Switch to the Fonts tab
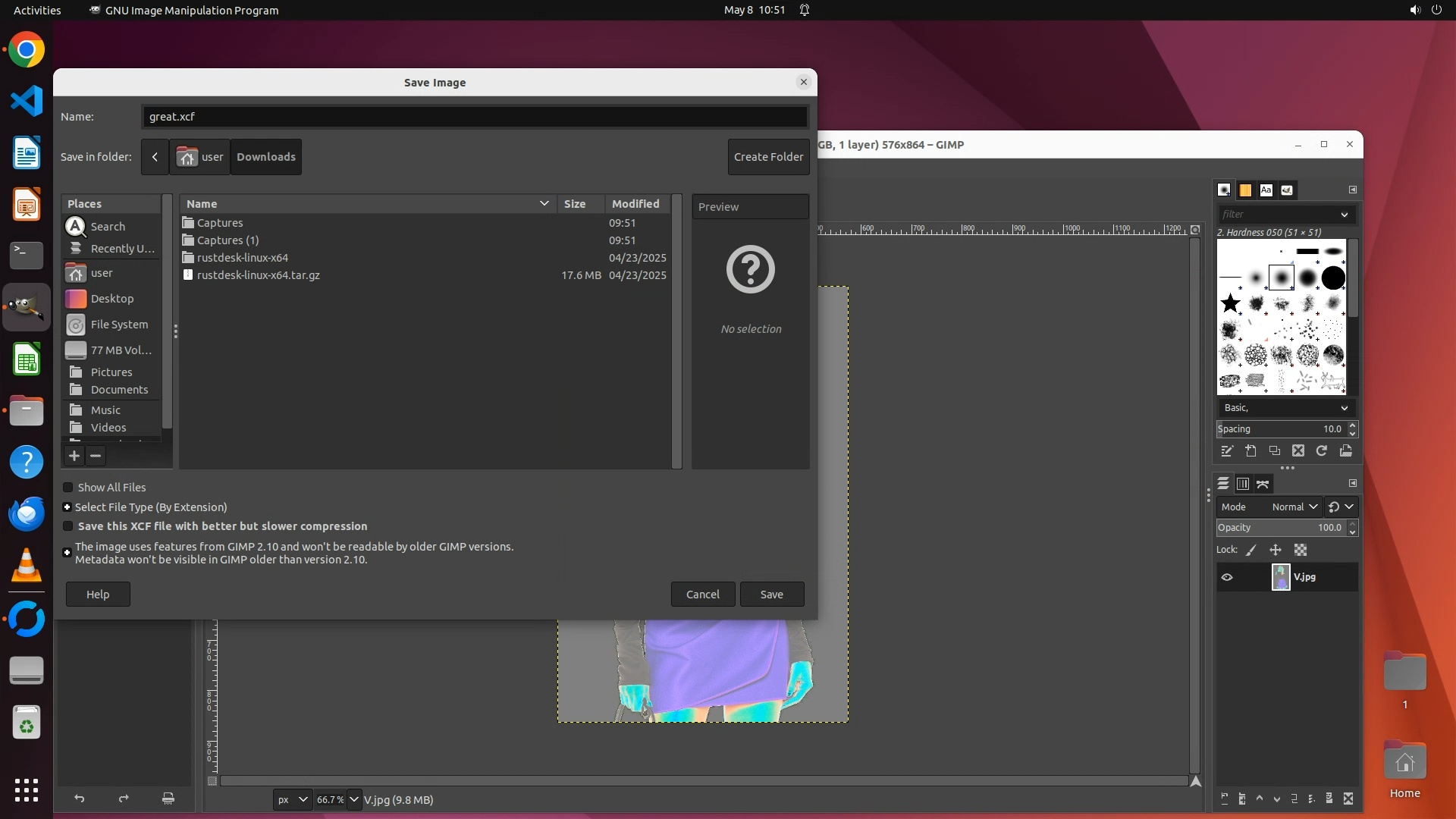This screenshot has height=819, width=1456. coord(1266,190)
